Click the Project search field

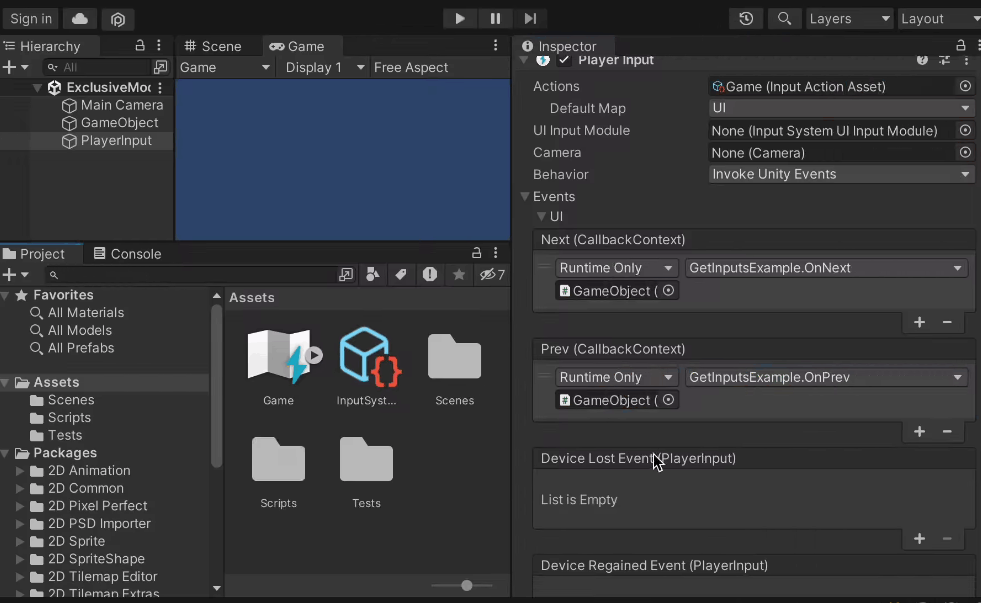tap(191, 275)
